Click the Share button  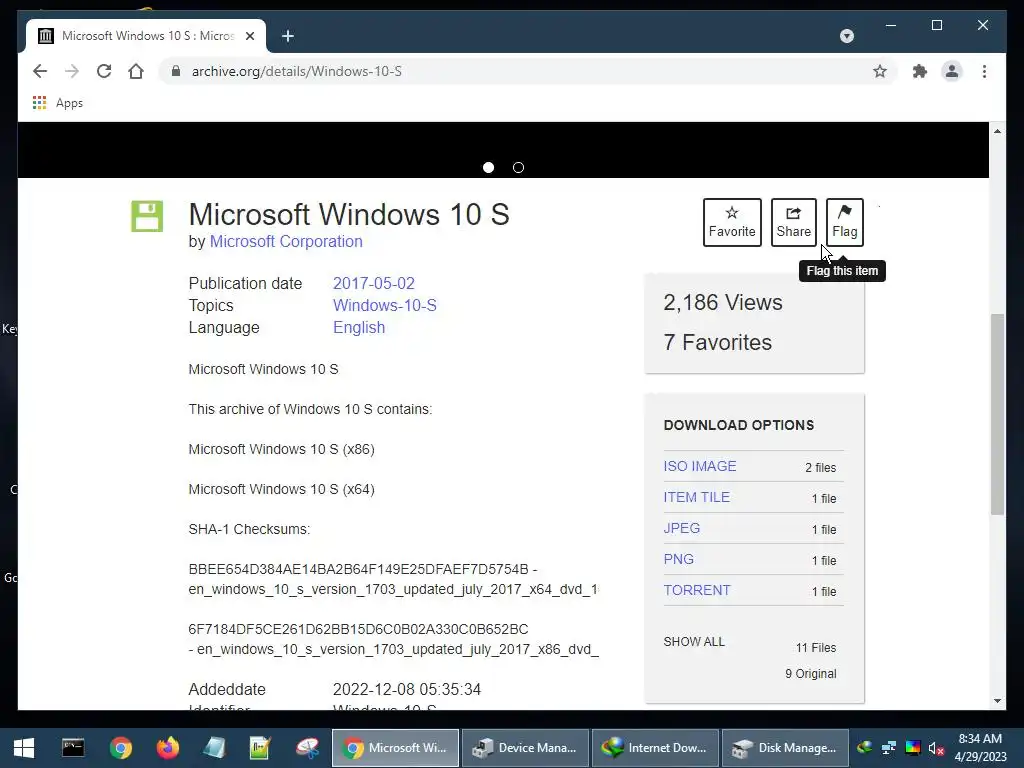click(x=793, y=222)
